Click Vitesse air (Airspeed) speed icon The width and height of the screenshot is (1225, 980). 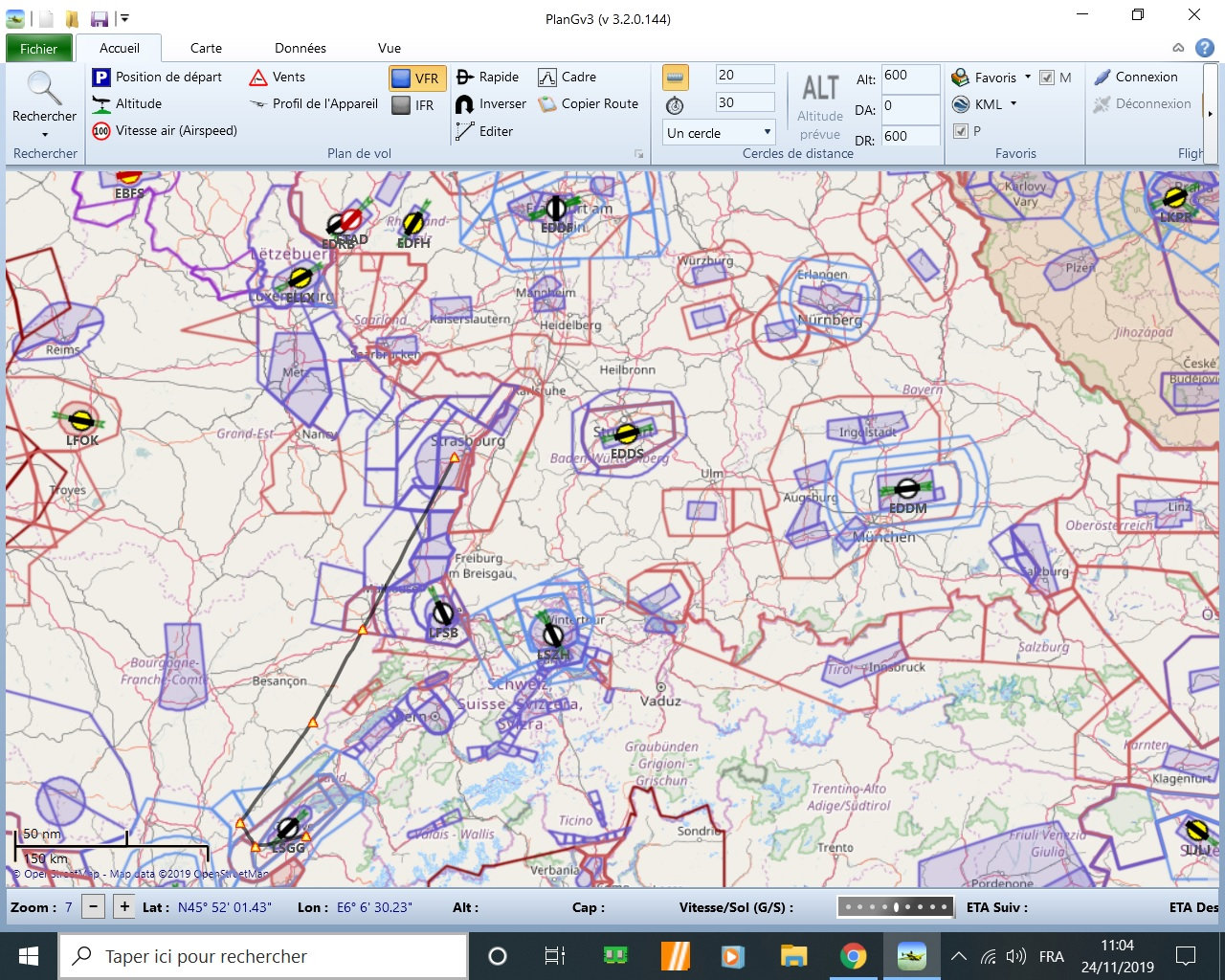pos(101,131)
